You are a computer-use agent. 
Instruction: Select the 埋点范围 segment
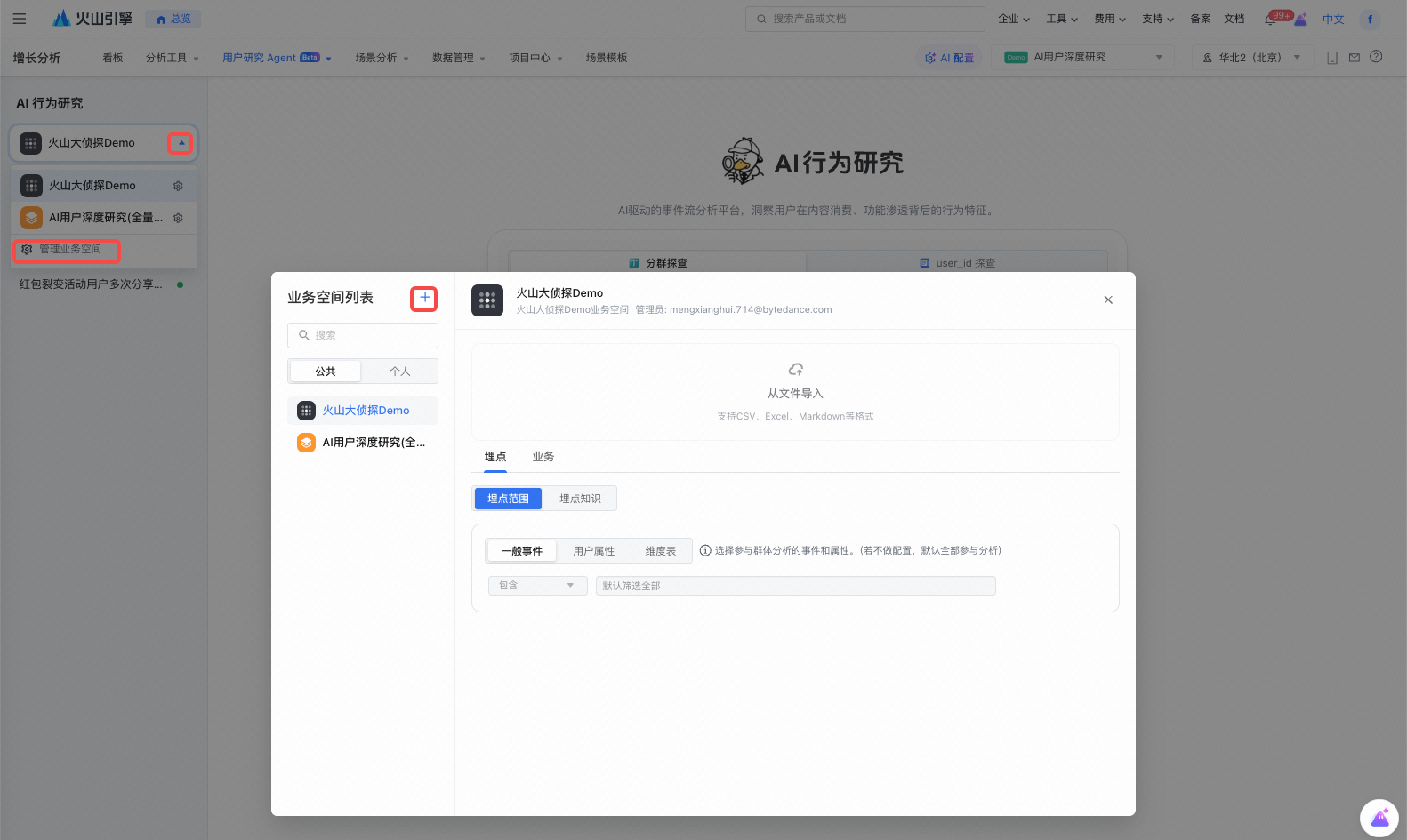[508, 499]
